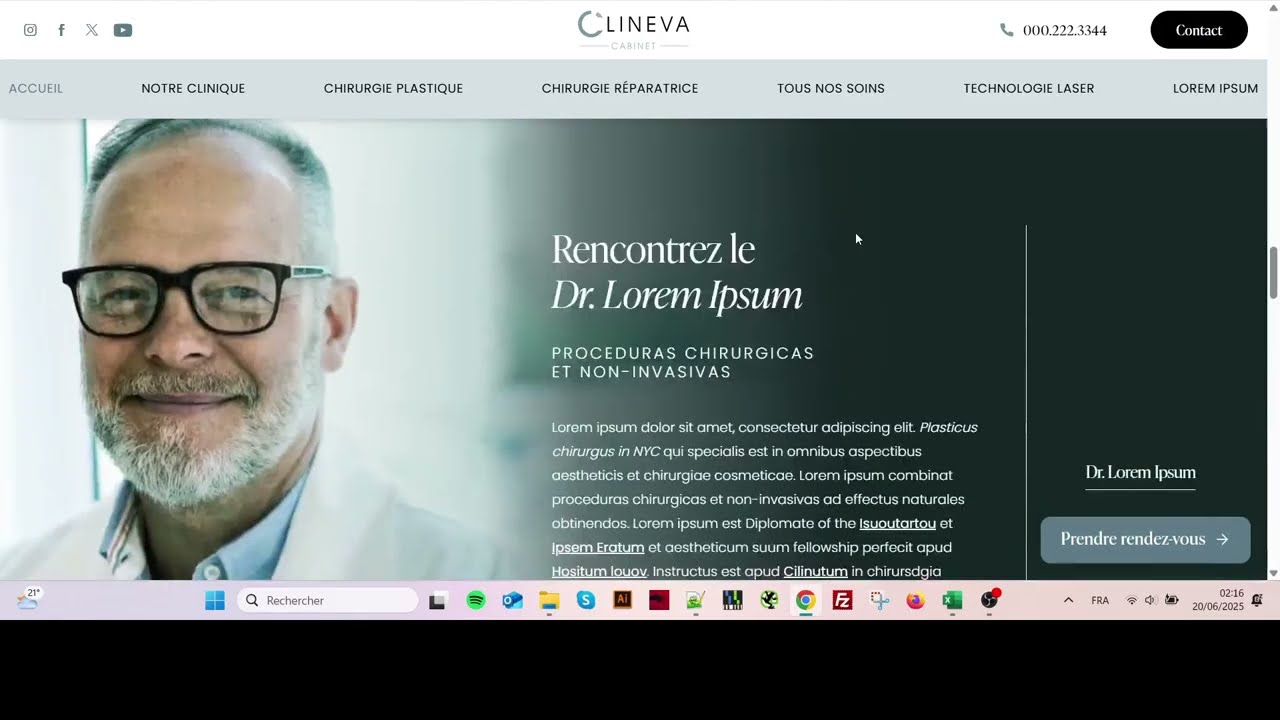Screen dimensions: 1280x720
Task: Open Task View from the taskbar
Action: point(437,600)
